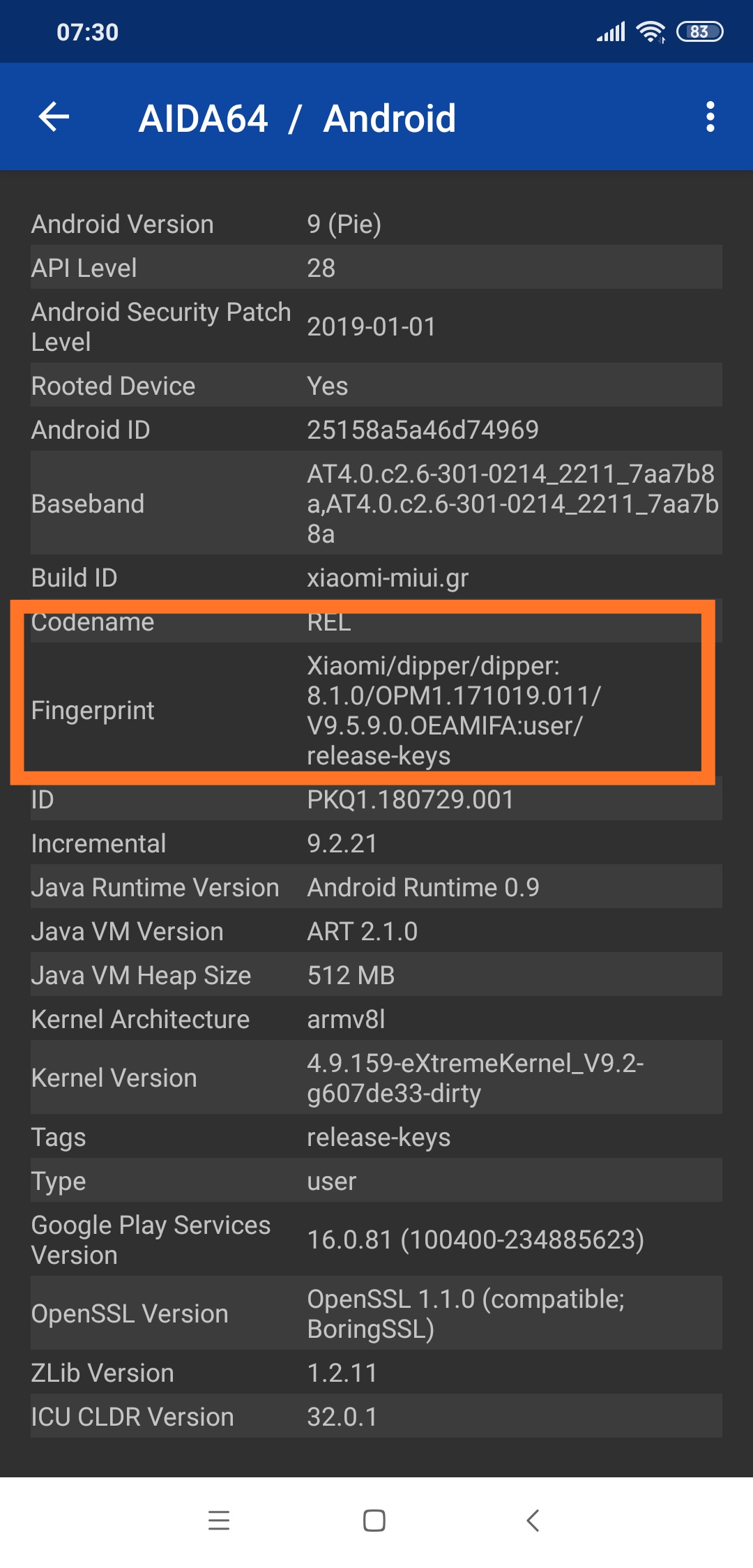Tap the cellular signal strength icon
The width and height of the screenshot is (753, 1568).
point(611,32)
